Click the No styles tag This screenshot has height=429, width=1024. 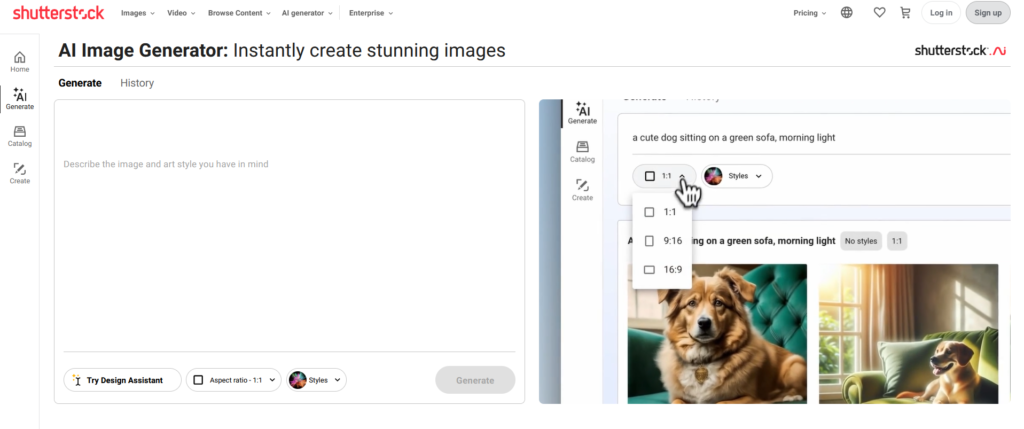861,241
